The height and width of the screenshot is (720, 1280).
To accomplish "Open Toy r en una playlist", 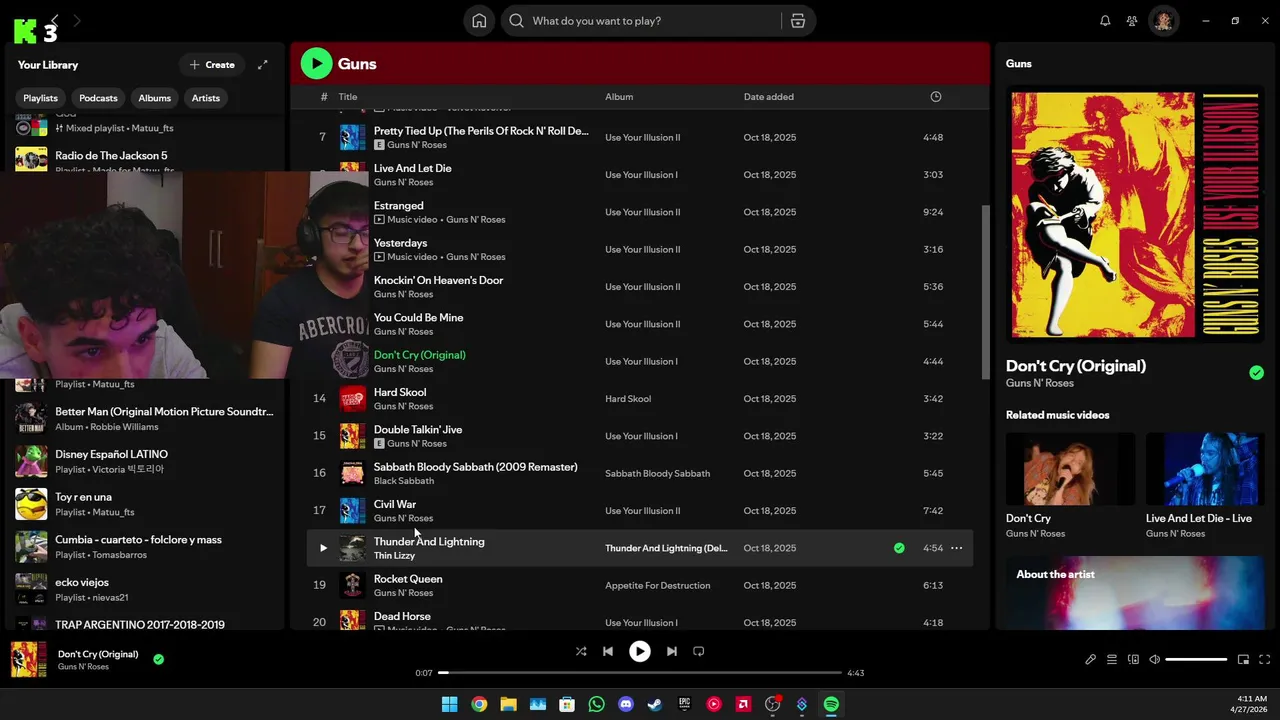I will click(x=145, y=504).
